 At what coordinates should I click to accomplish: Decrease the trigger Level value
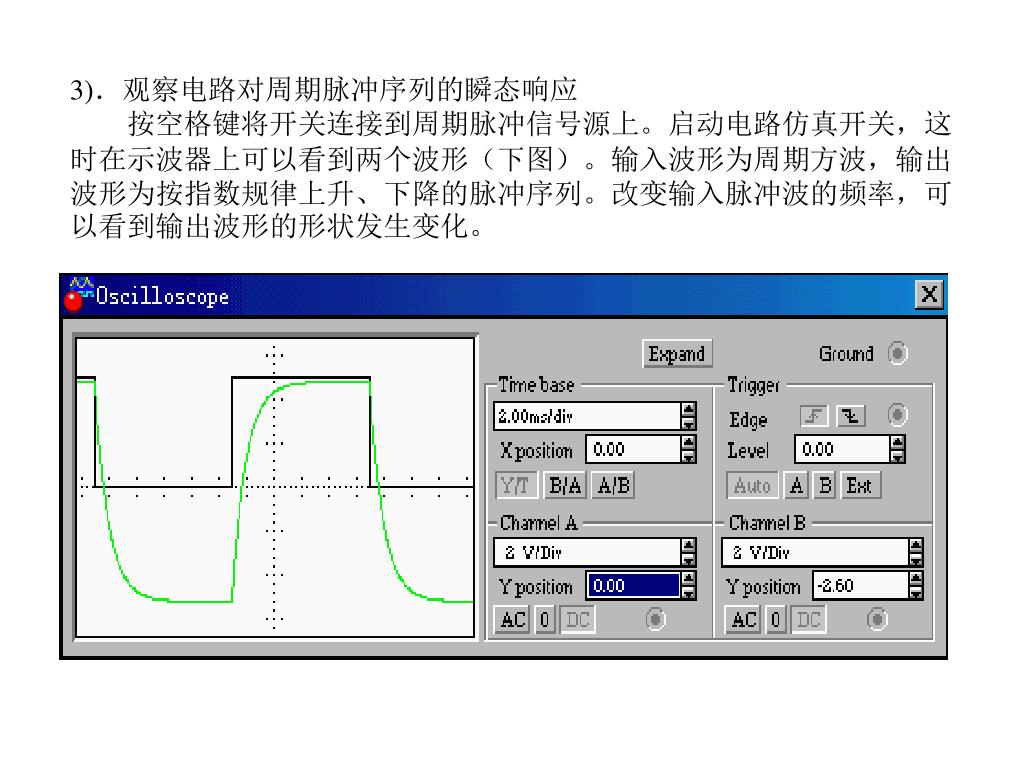coord(898,456)
